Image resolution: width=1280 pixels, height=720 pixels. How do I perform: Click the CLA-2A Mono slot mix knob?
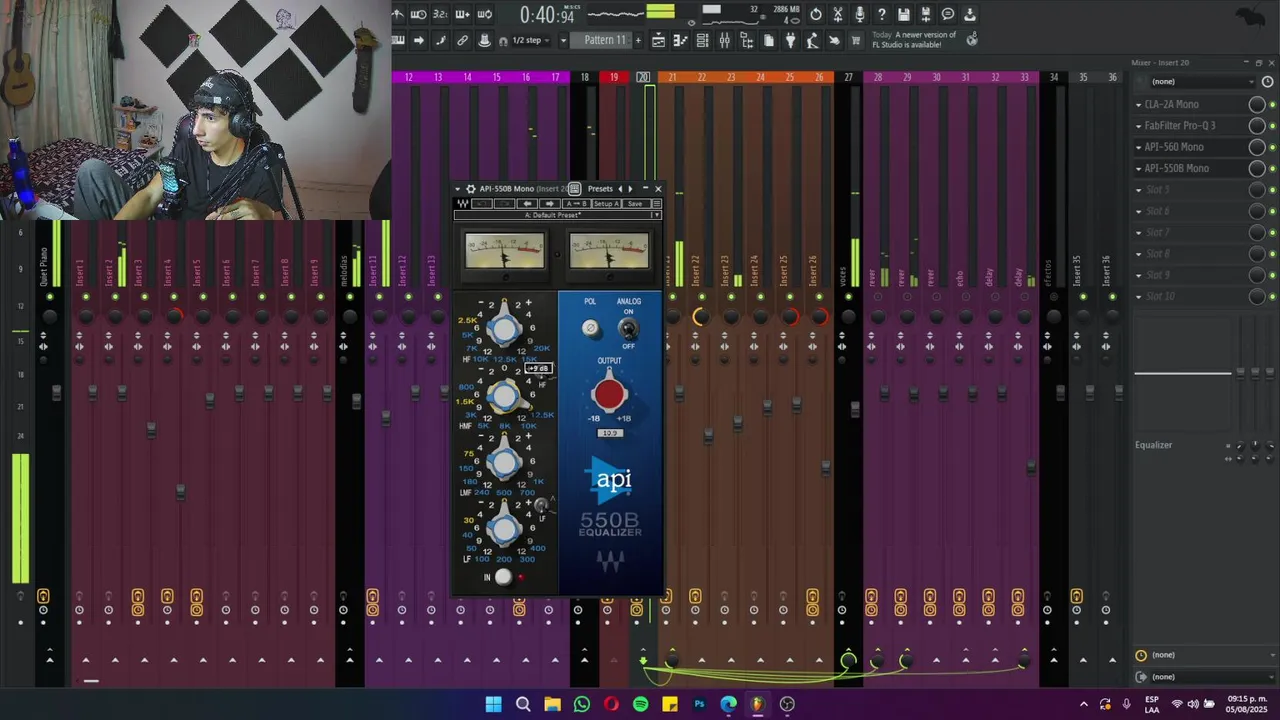1257,104
